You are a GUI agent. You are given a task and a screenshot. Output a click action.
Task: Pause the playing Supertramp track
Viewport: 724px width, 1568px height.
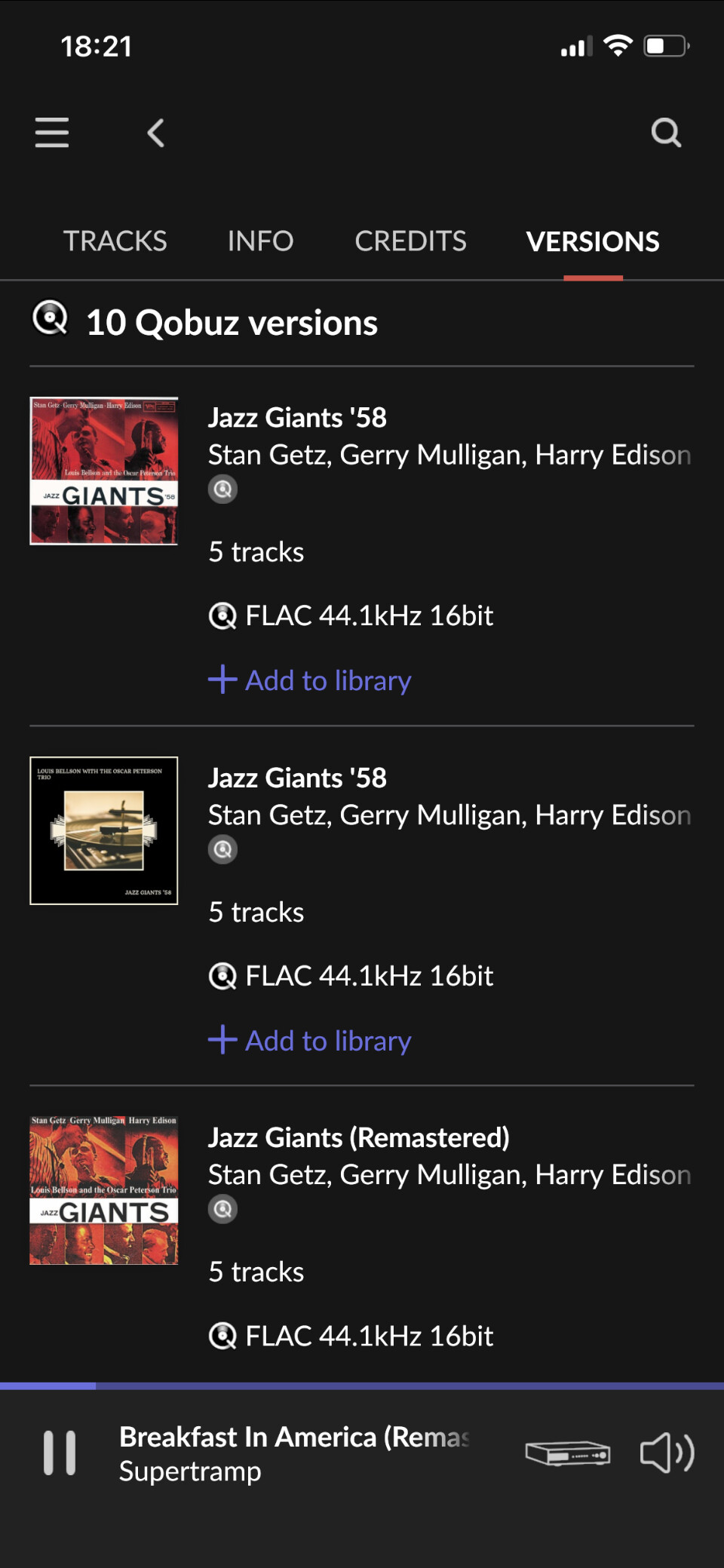(60, 1453)
